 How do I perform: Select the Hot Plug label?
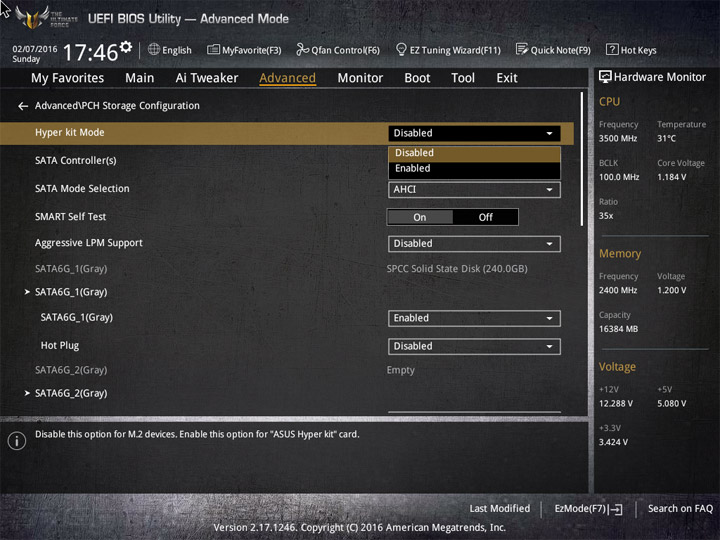tap(60, 345)
